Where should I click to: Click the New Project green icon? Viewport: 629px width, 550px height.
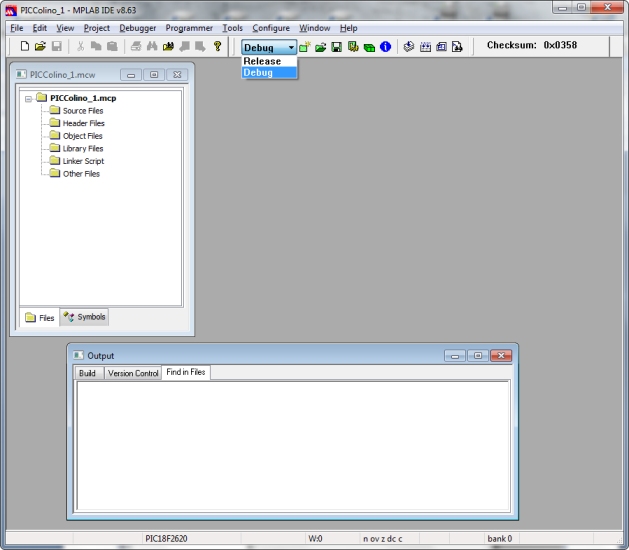pos(305,47)
